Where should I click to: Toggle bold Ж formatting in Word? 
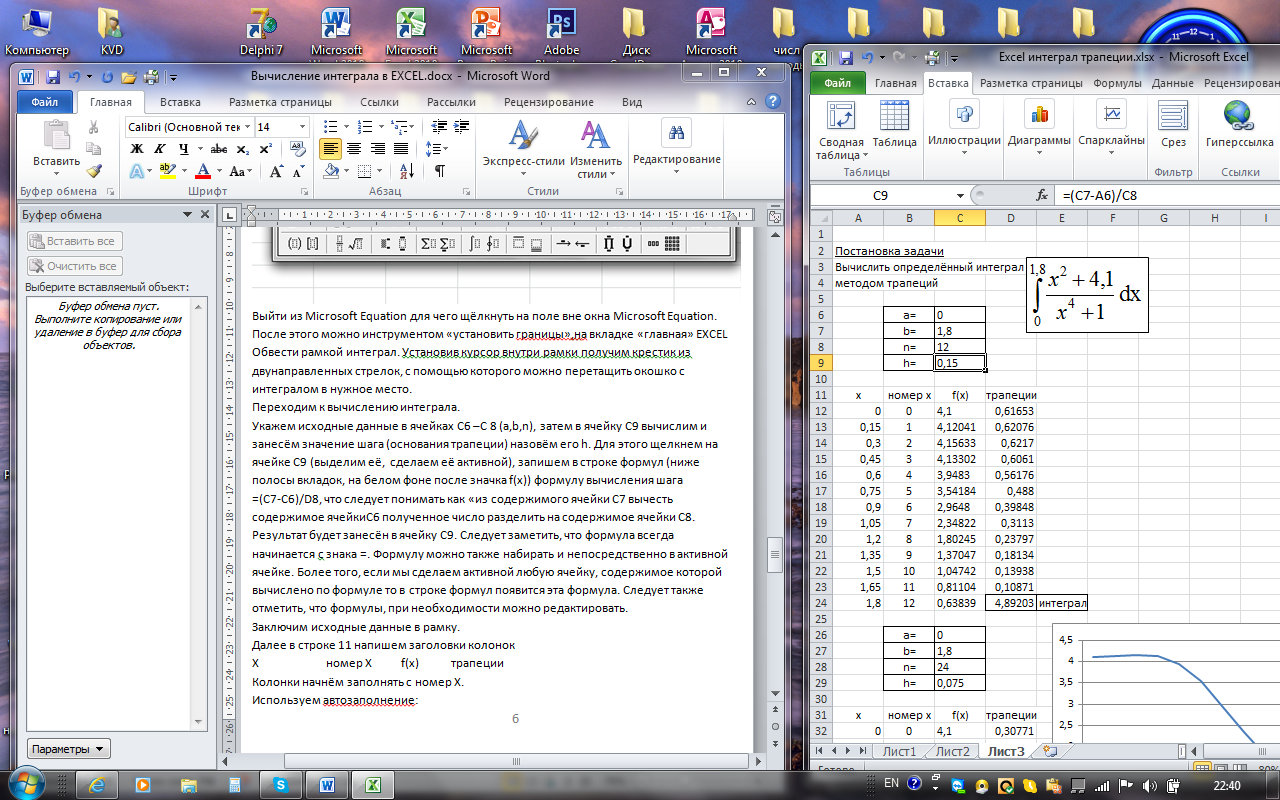(138, 149)
